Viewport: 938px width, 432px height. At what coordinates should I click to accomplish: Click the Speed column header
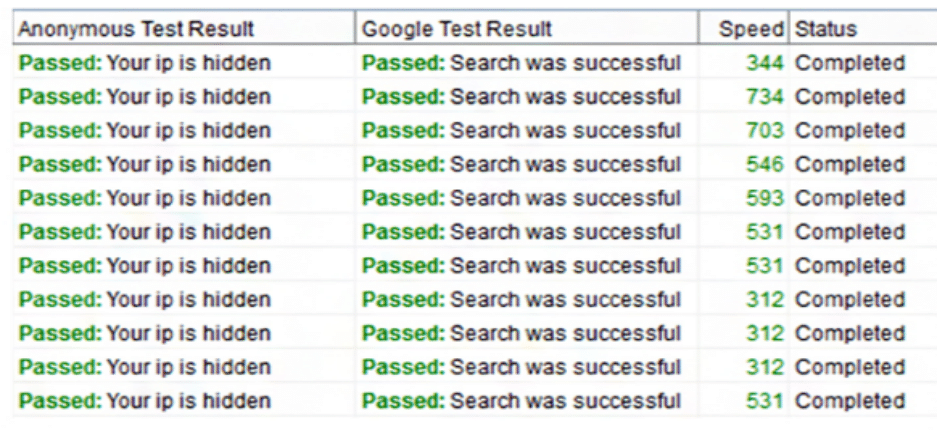(744, 29)
